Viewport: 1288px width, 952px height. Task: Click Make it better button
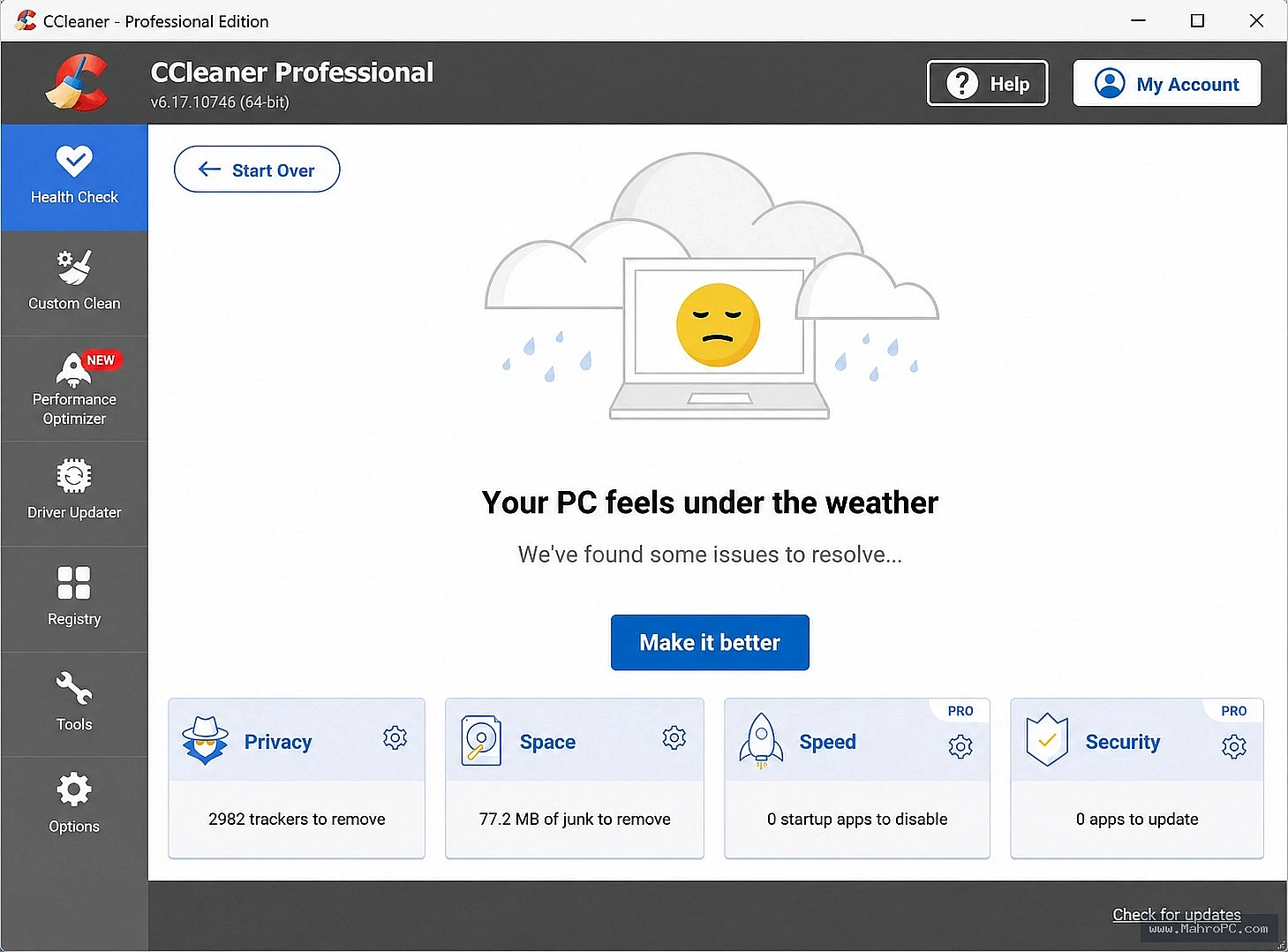click(710, 642)
